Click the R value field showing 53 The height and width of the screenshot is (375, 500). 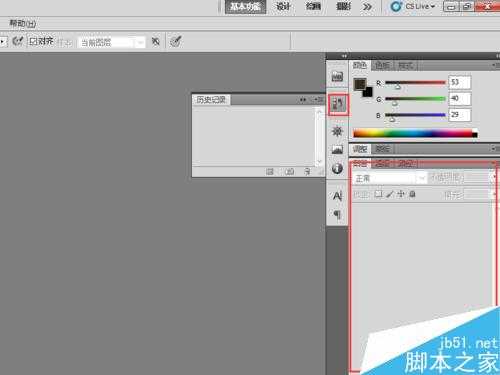(460, 82)
